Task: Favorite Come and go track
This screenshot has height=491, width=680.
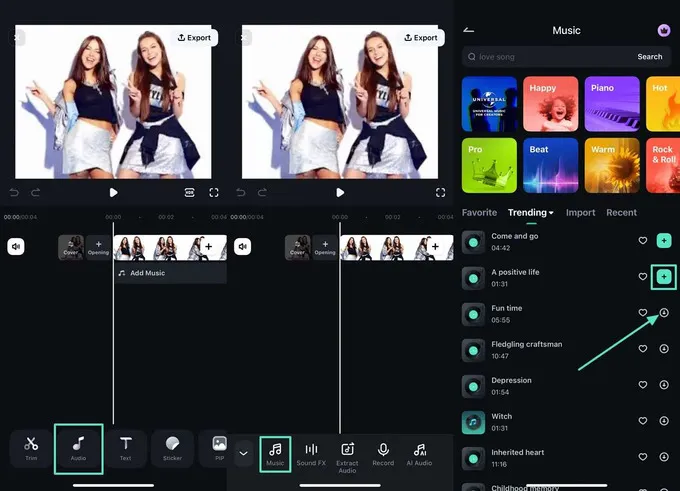Action: point(643,241)
